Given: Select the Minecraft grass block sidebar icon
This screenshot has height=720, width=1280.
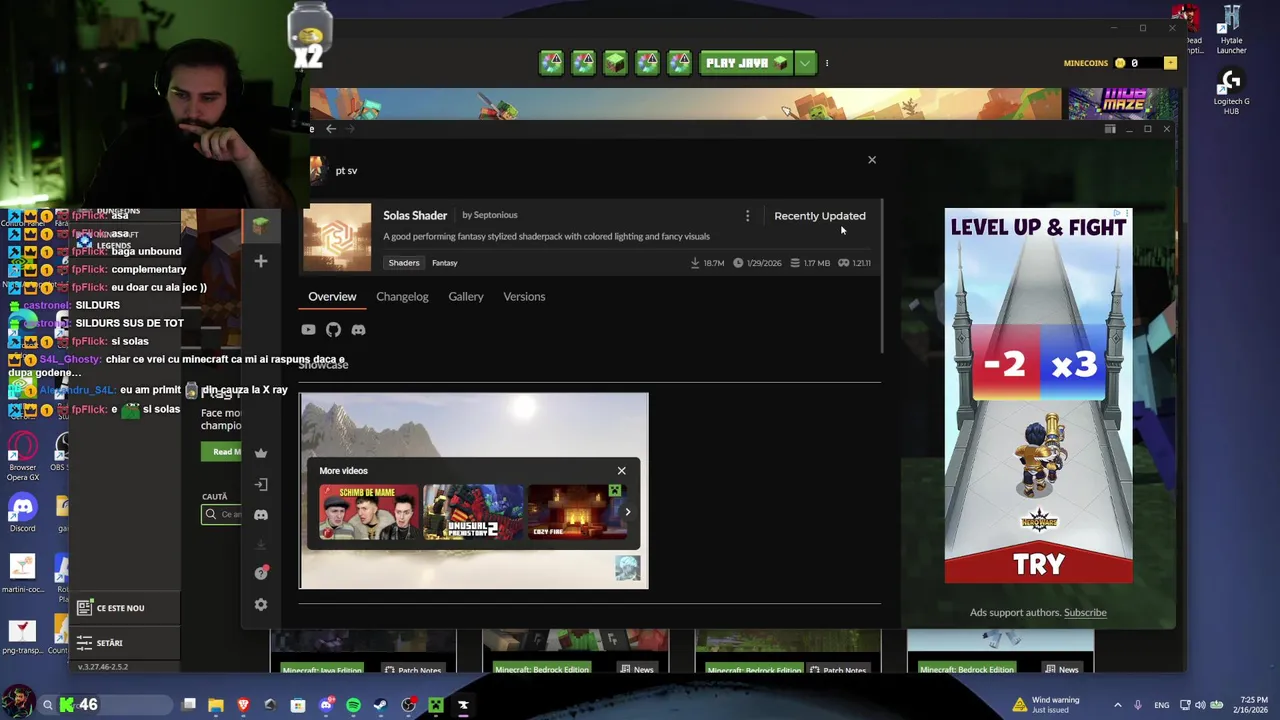Looking at the screenshot, I should coord(260,226).
